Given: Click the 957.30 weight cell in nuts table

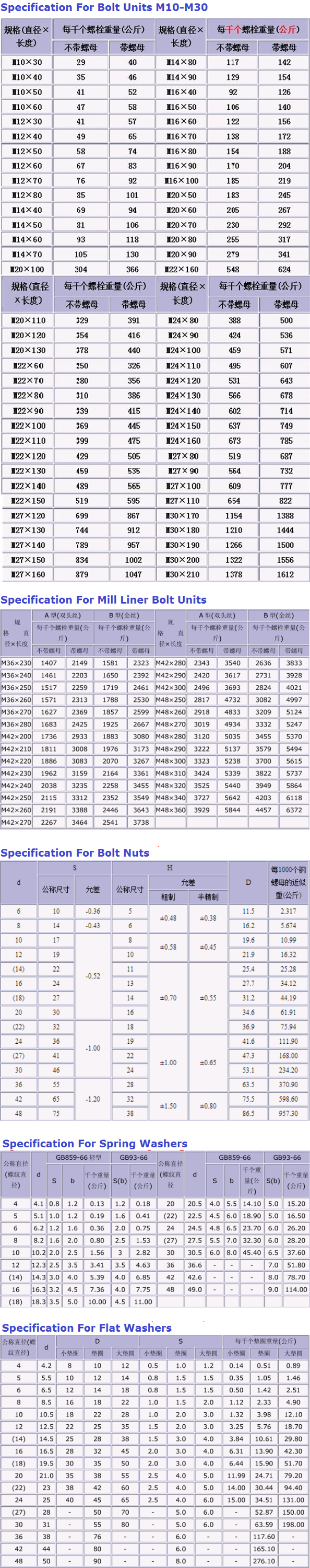Looking at the screenshot, I should pyautogui.click(x=288, y=1113).
